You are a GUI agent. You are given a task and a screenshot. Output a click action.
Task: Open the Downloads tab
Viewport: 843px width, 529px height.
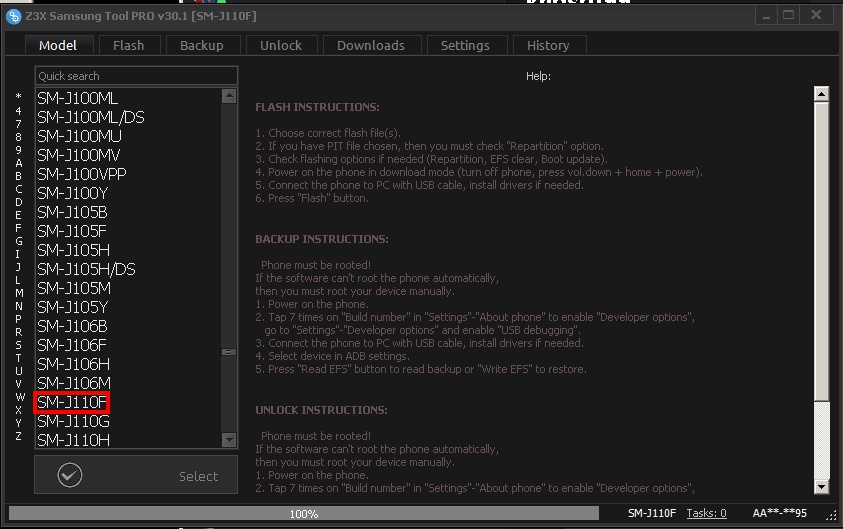370,46
